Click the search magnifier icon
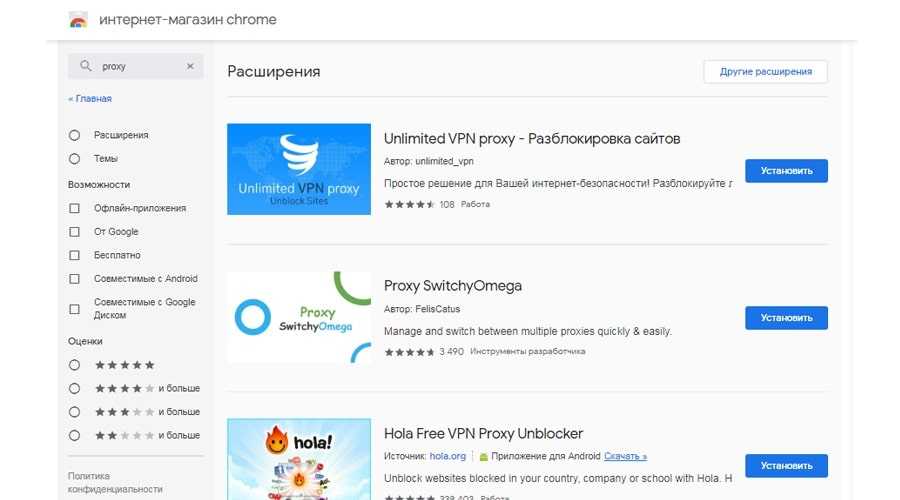Screen dimensions: 900x500 [x=84, y=67]
